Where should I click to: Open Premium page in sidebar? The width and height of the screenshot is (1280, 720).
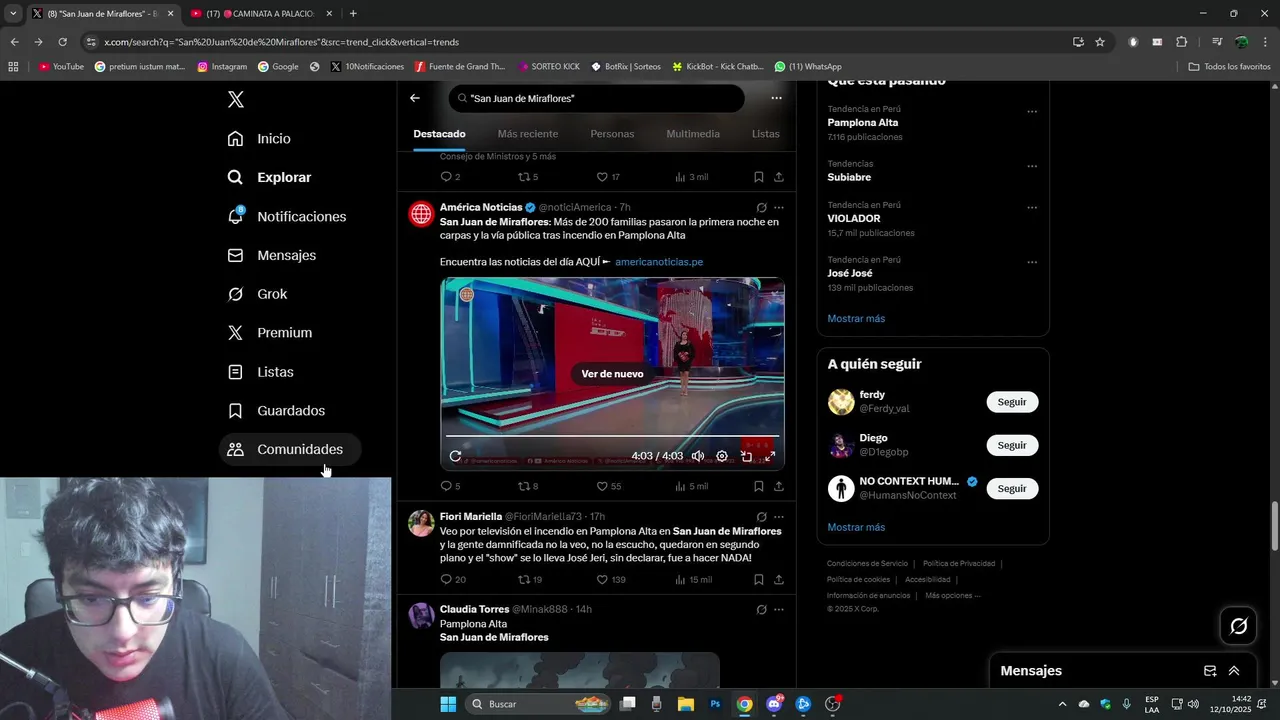(x=269, y=333)
